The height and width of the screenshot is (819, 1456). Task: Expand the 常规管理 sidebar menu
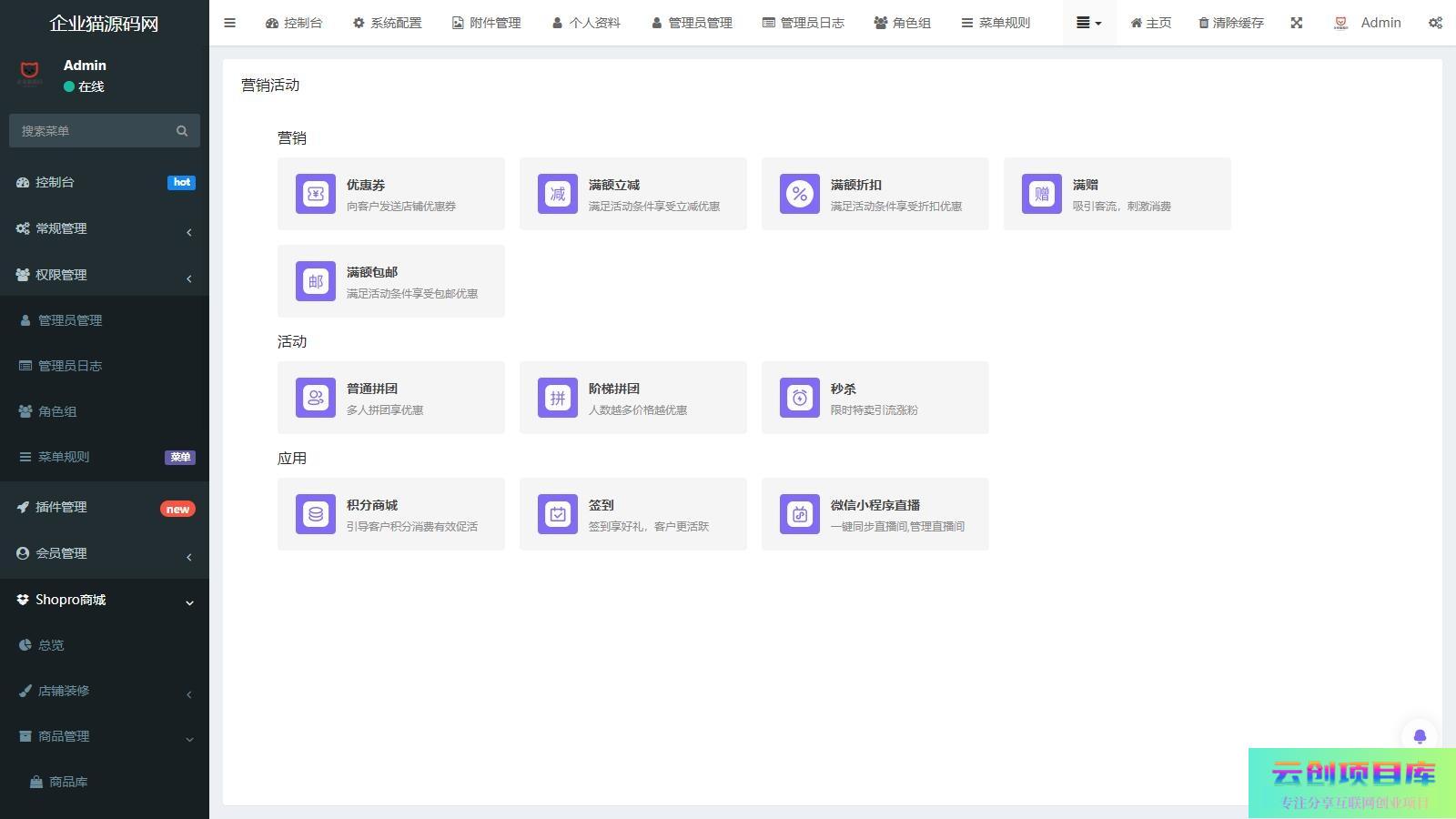pyautogui.click(x=105, y=228)
